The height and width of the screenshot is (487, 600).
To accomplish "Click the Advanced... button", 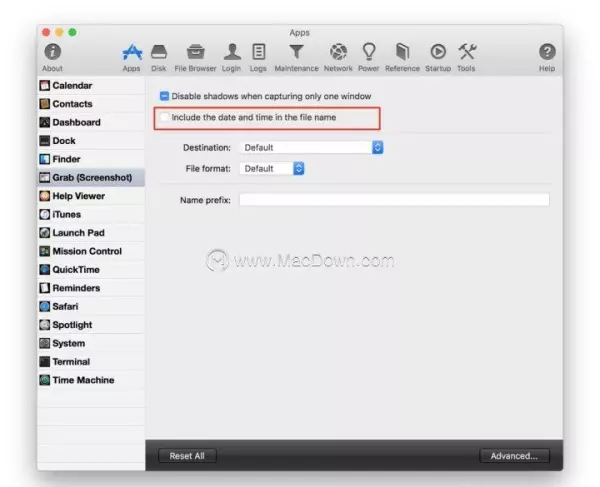I will [514, 456].
